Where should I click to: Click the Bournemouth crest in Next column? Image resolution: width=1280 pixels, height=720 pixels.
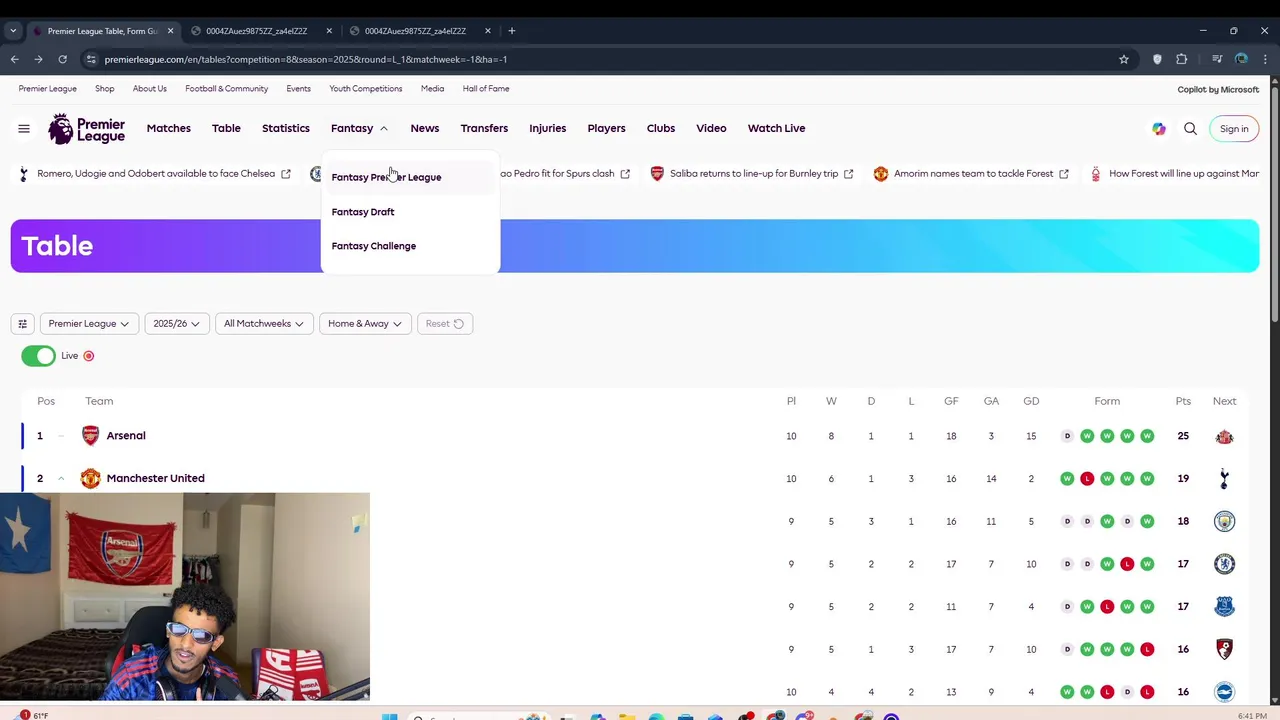pyautogui.click(x=1224, y=649)
